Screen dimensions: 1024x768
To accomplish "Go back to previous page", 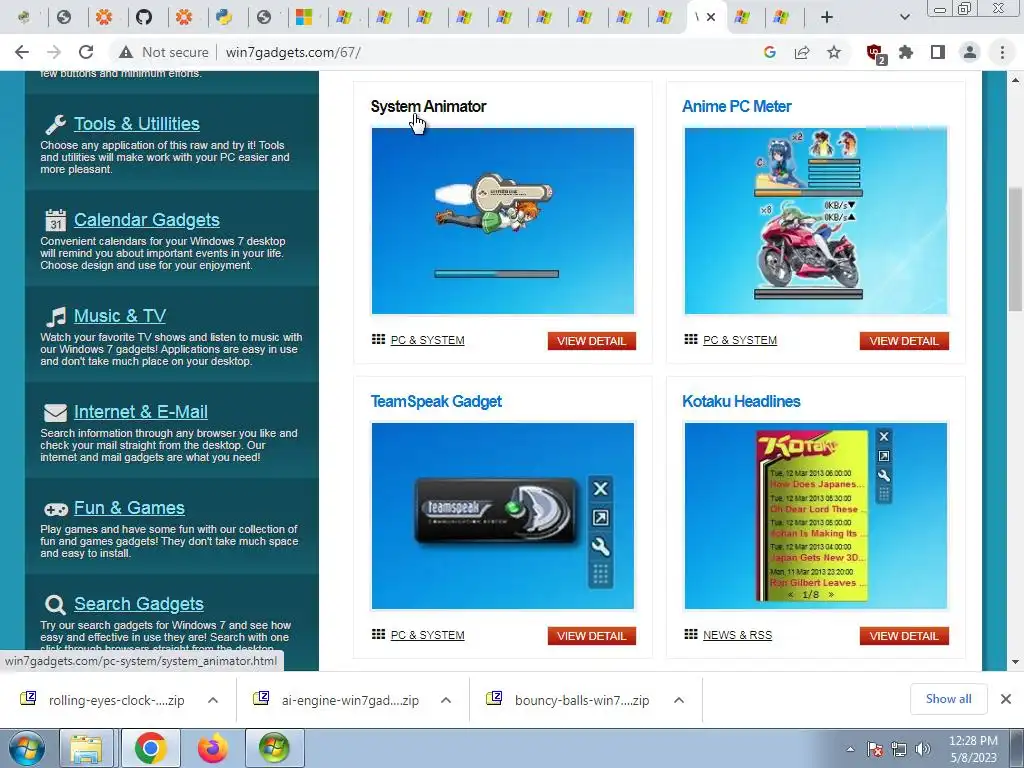I will pyautogui.click(x=22, y=52).
